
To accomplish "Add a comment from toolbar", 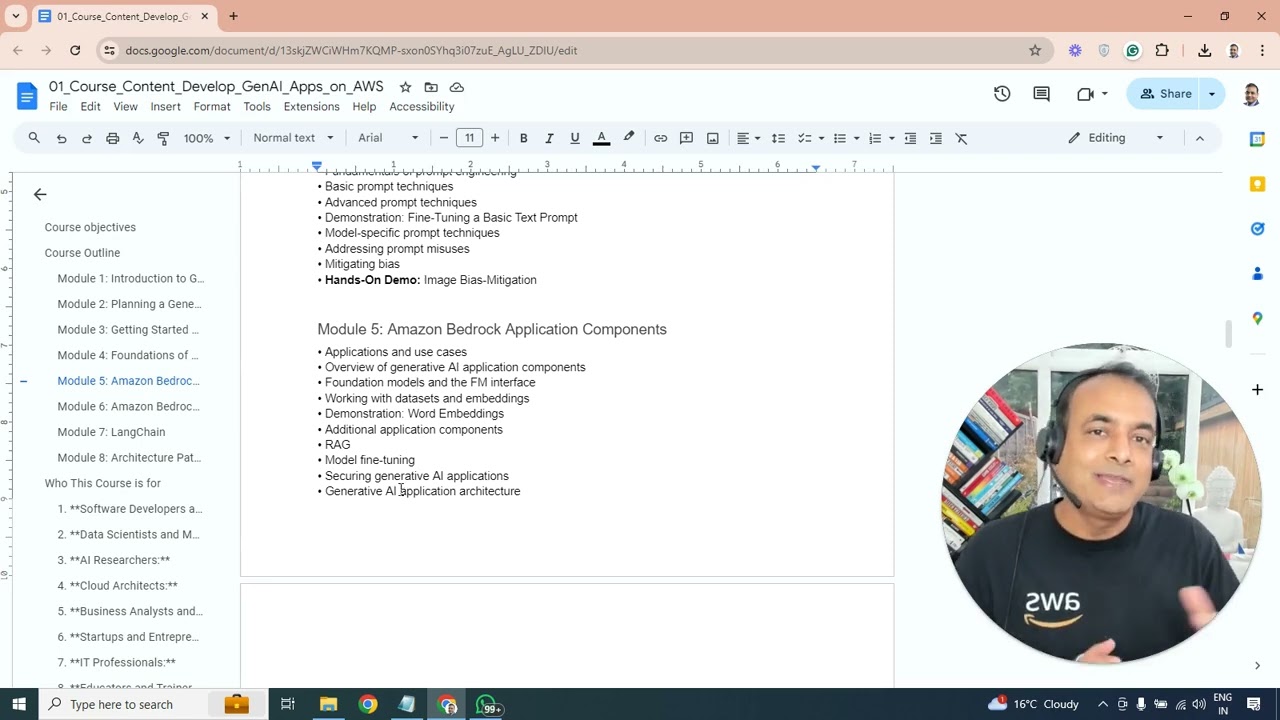I will point(686,138).
